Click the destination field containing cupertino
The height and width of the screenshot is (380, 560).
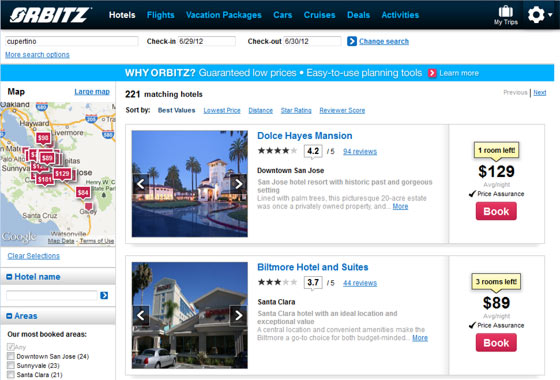(71, 41)
